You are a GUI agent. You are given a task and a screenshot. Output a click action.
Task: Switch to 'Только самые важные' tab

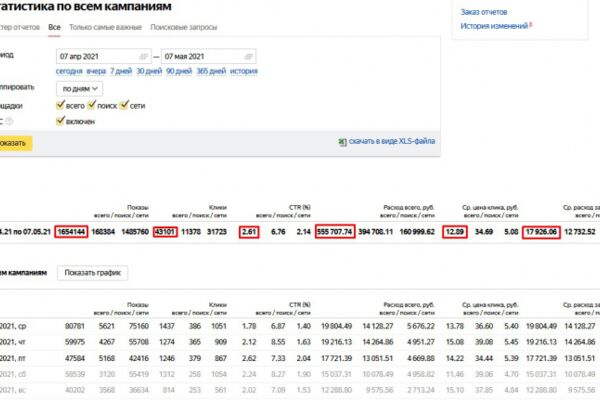[x=105, y=27]
